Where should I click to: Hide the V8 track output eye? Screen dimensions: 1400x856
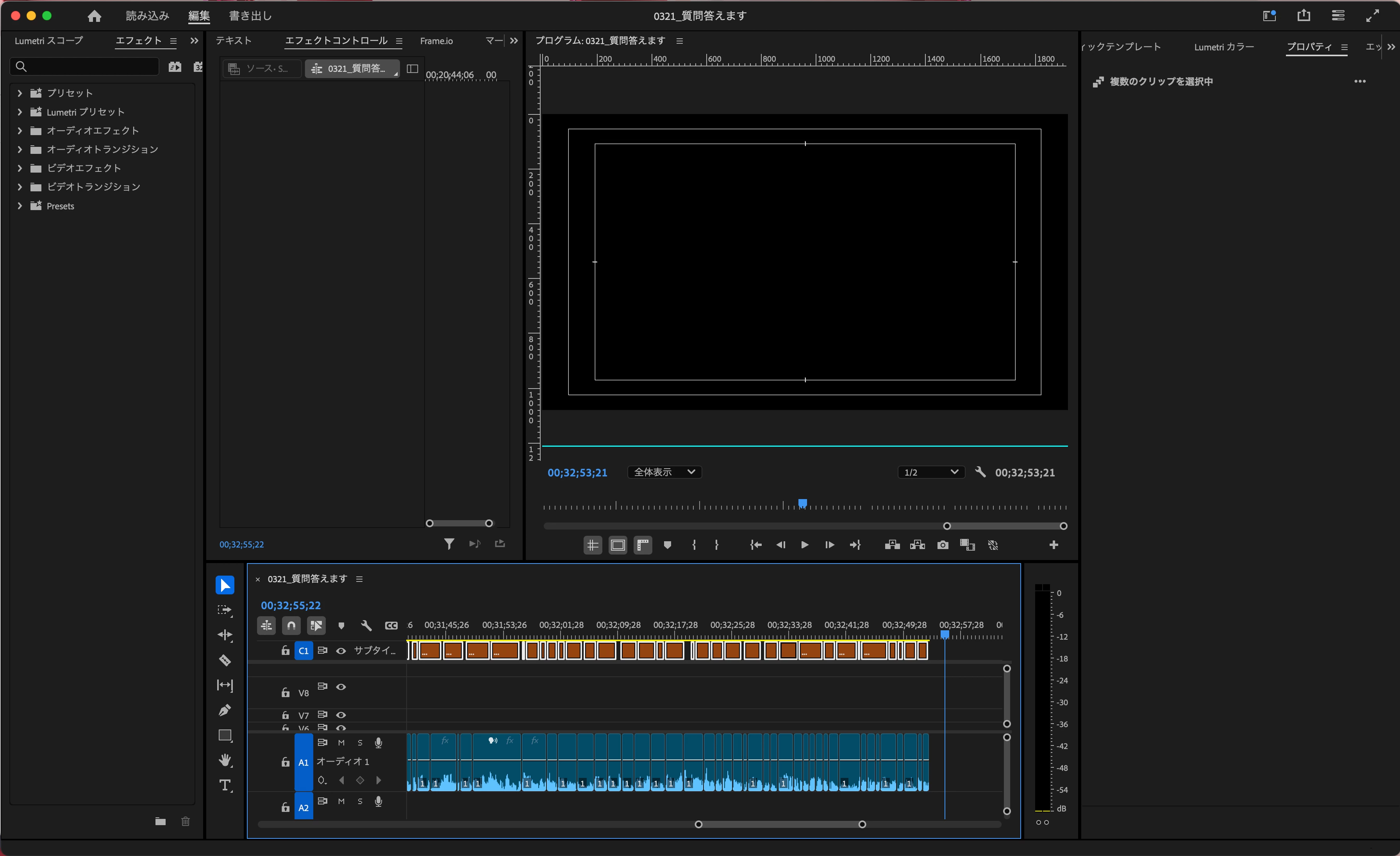coord(341,687)
